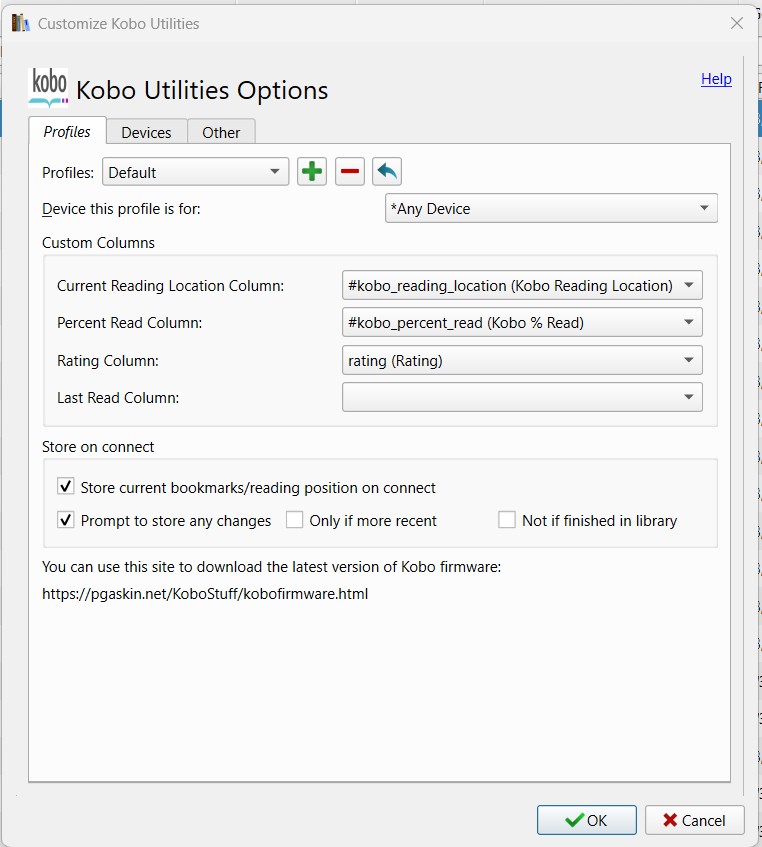Check Not if finished in library
Image resolution: width=762 pixels, height=847 pixels.
pos(507,520)
